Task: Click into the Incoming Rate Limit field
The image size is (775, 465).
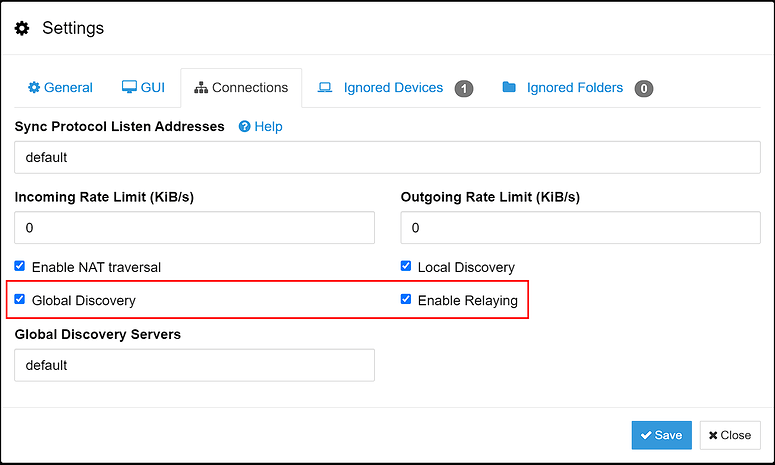Action: [x=194, y=228]
